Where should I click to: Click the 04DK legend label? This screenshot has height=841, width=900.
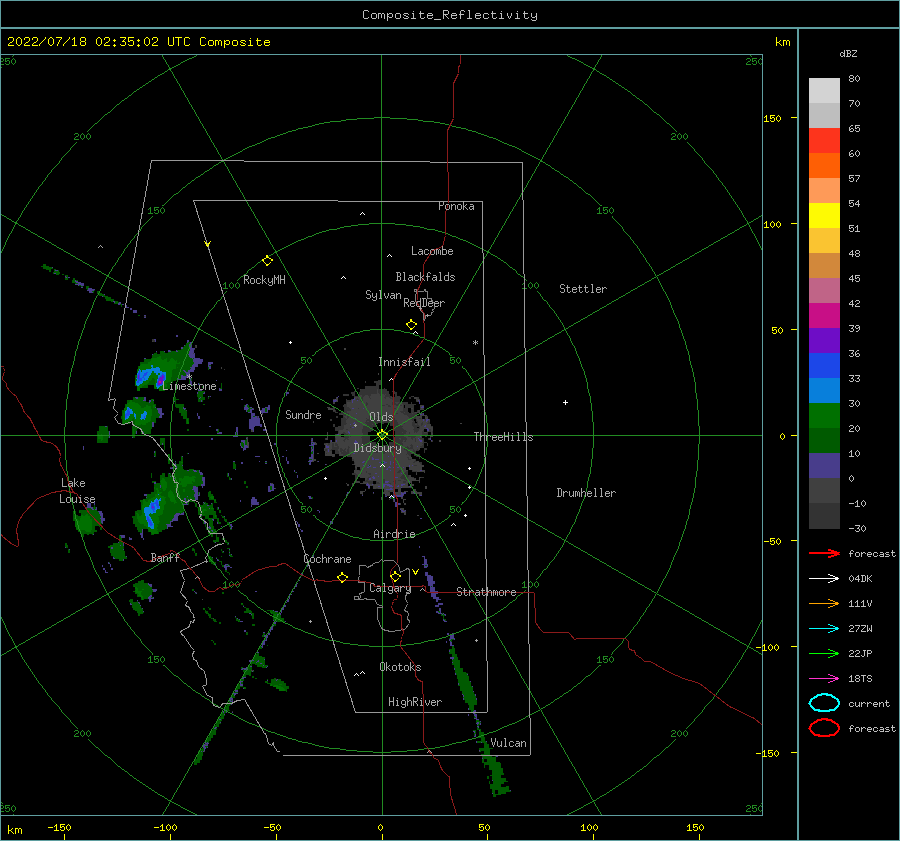tap(860, 579)
